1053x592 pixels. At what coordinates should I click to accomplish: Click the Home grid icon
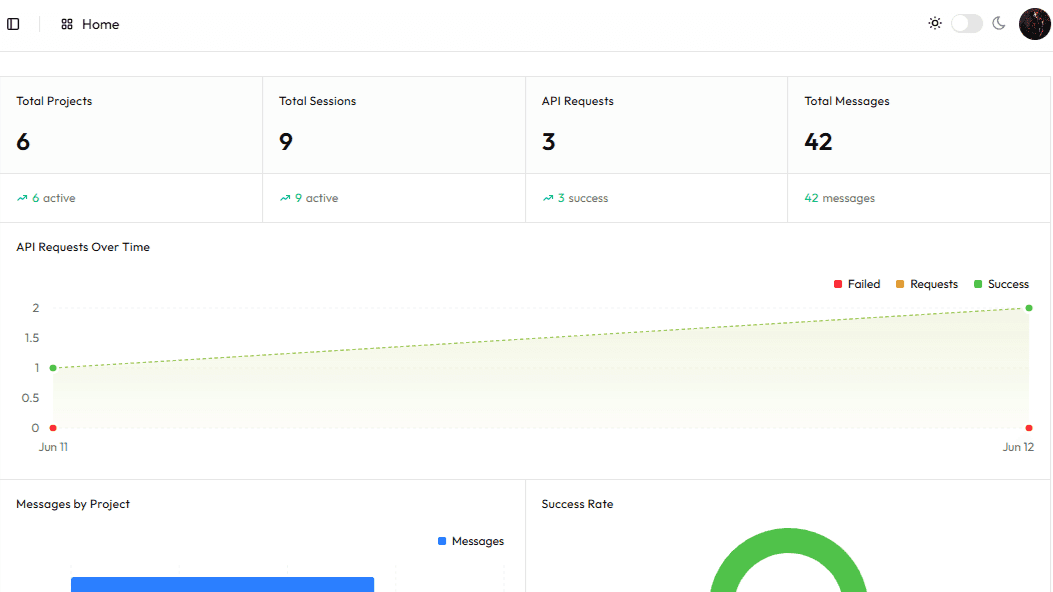tap(66, 24)
